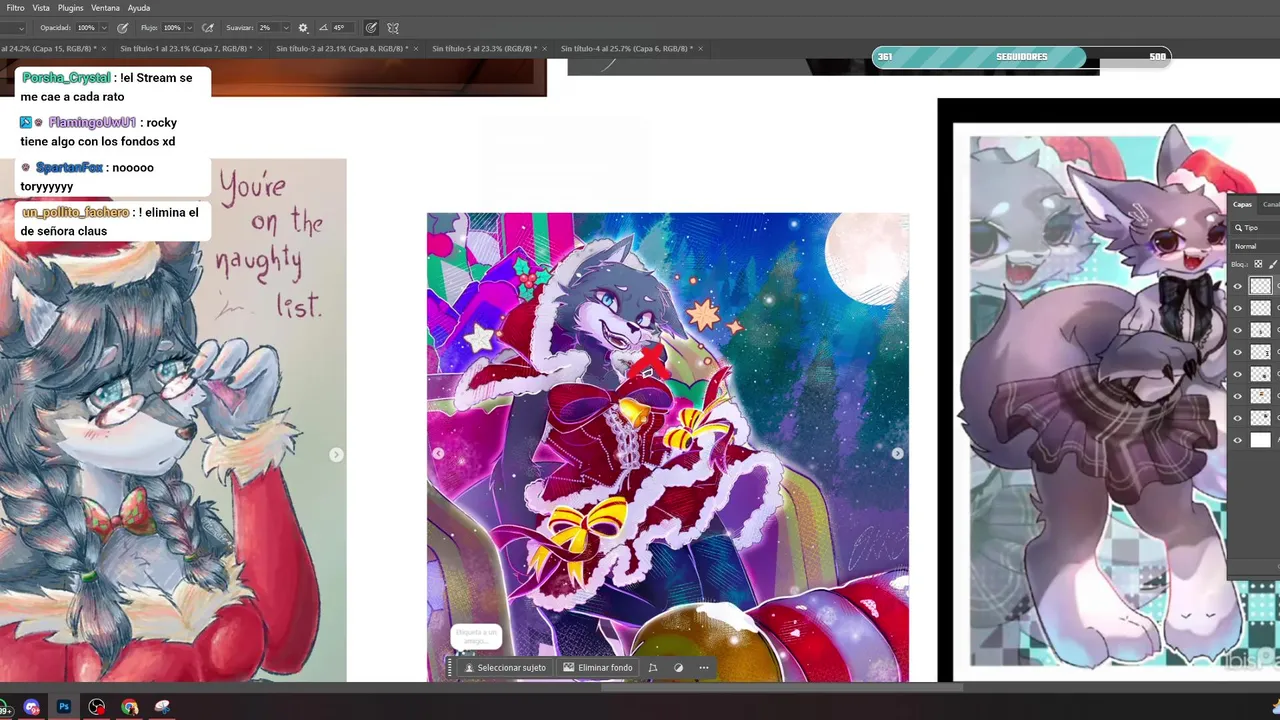The width and height of the screenshot is (1280, 720).
Task: Open the Ayuda menu
Action: click(x=139, y=8)
